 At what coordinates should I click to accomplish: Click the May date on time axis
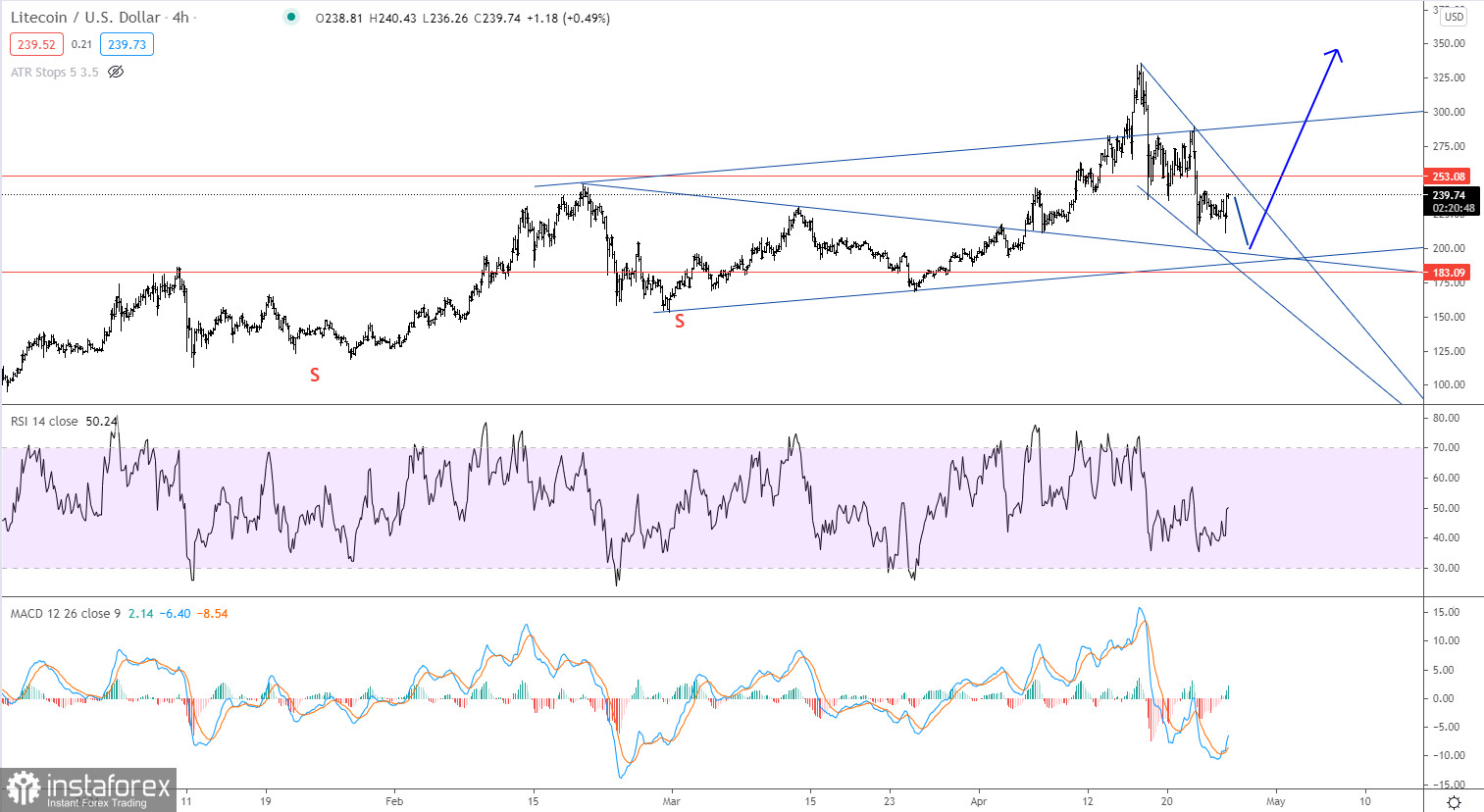[x=1276, y=801]
